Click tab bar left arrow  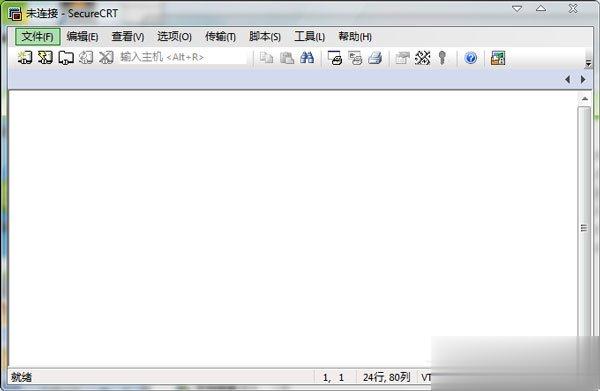click(x=567, y=80)
